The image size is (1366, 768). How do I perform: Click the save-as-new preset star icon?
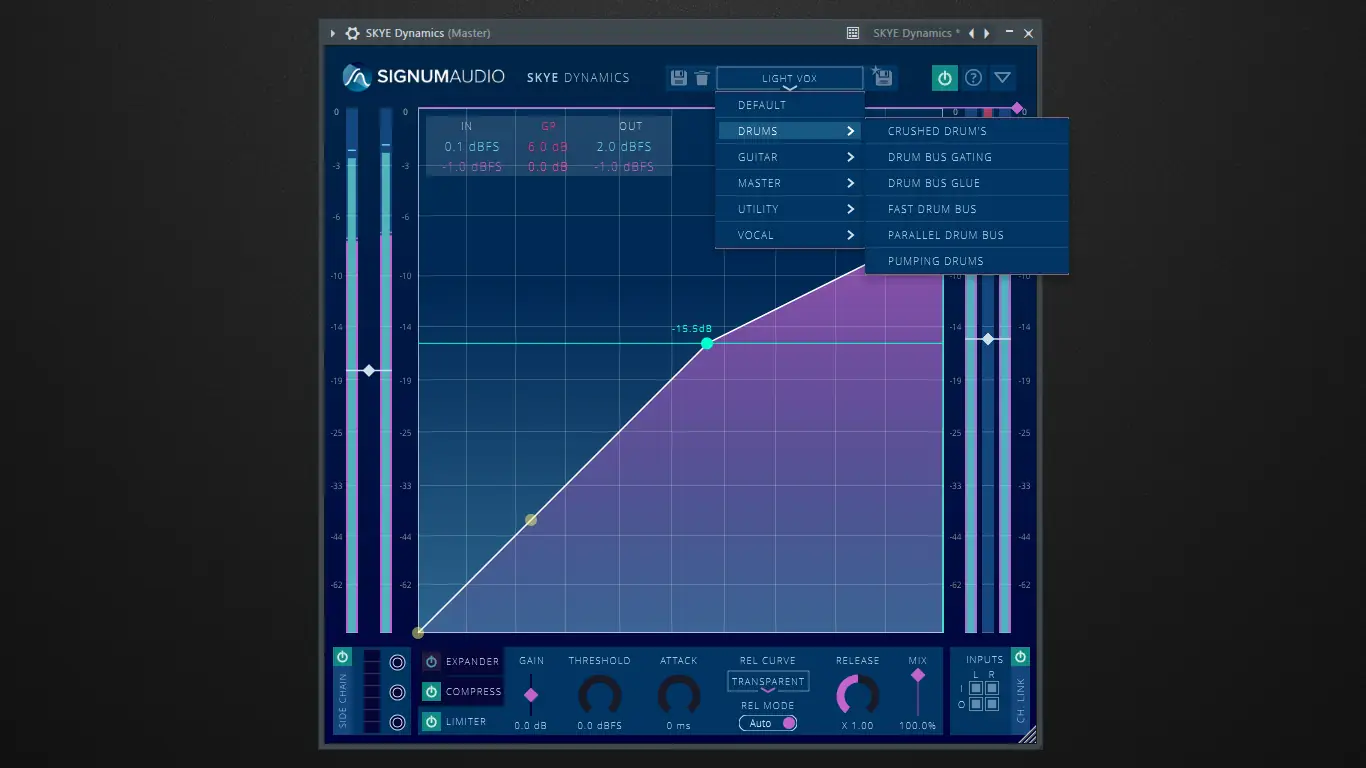(882, 77)
